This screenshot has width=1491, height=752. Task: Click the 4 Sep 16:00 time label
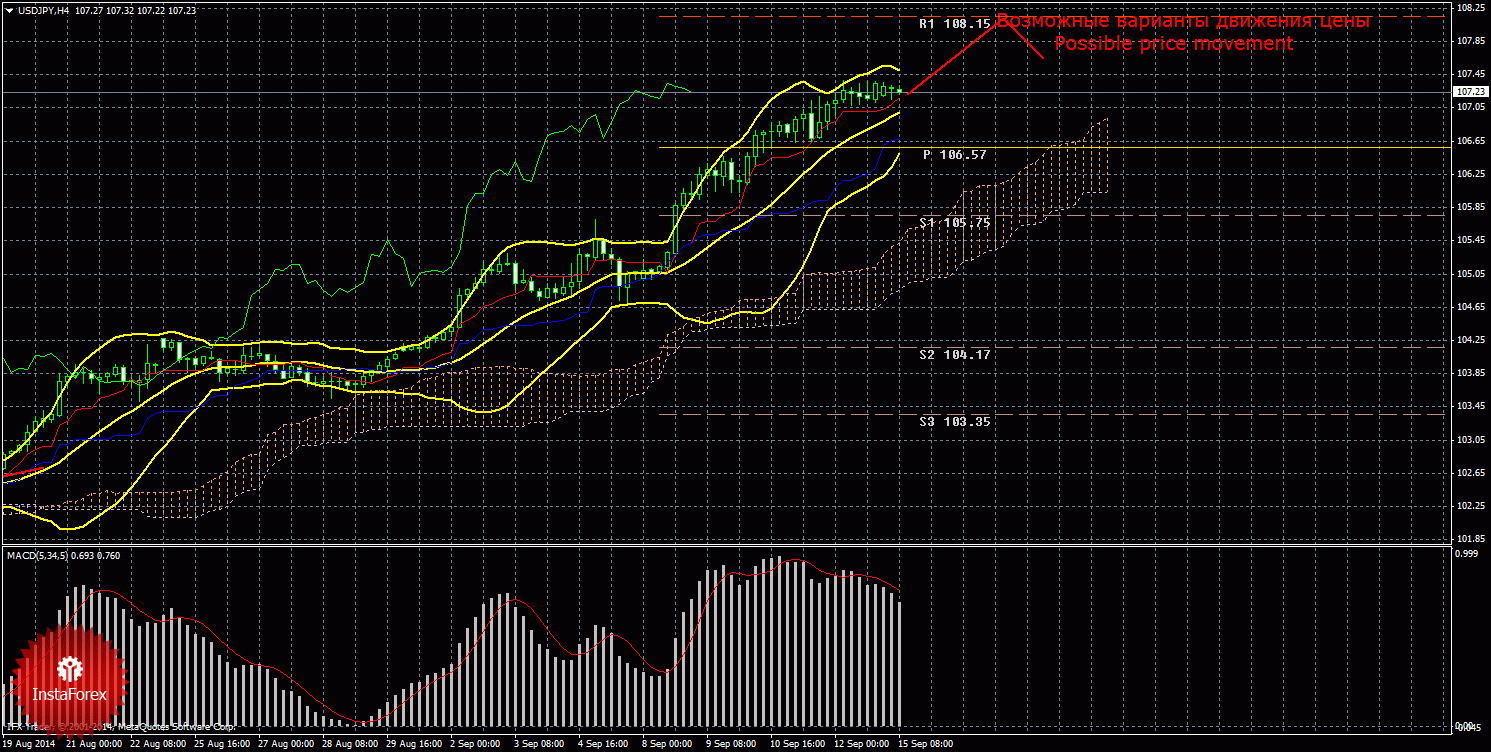pos(603,744)
